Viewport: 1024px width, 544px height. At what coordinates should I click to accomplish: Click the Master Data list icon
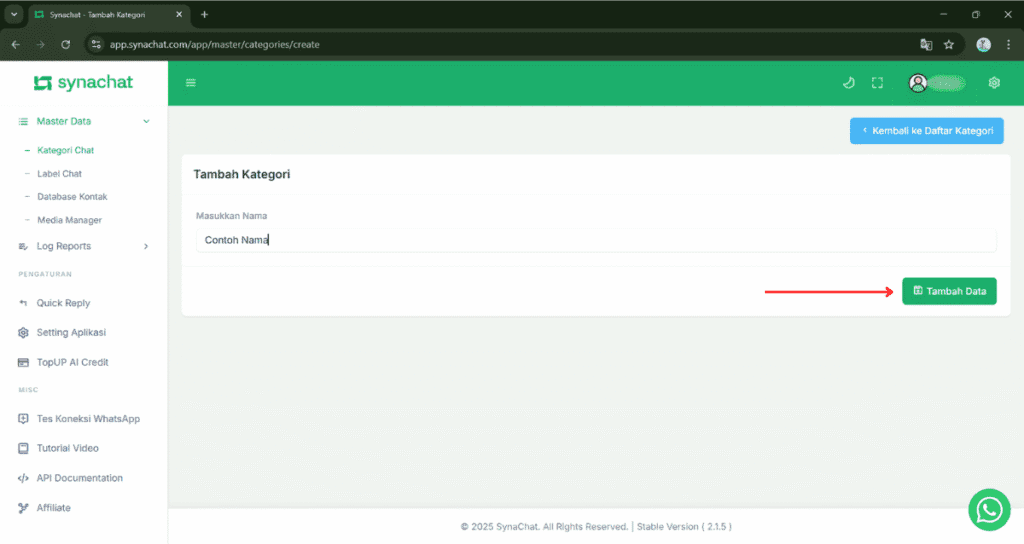24,121
